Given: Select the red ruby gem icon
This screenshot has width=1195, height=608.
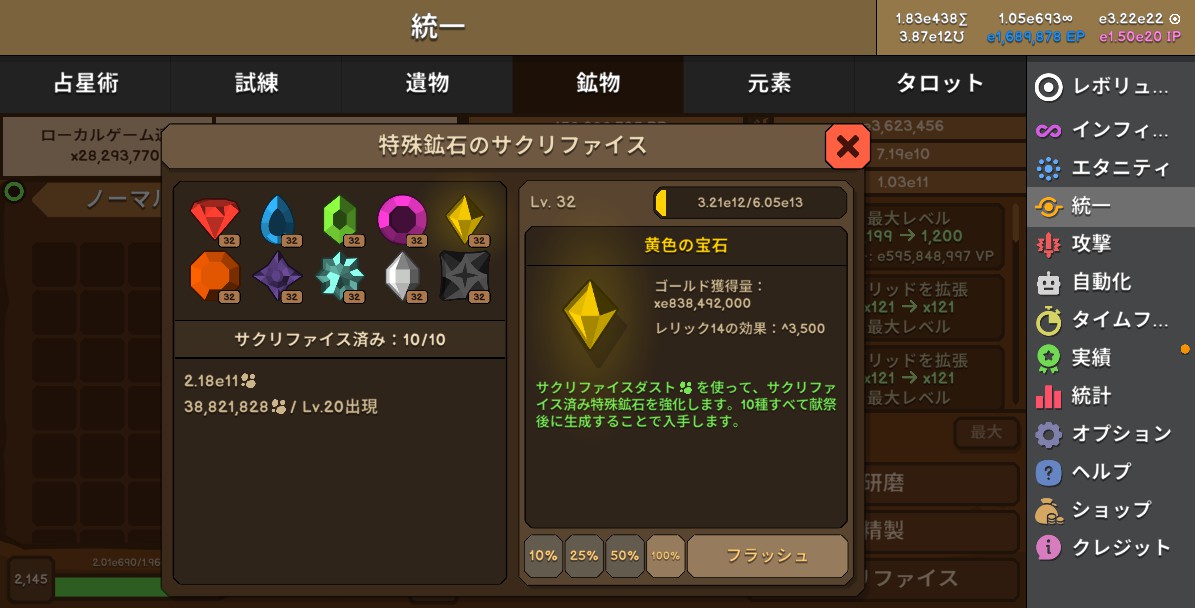Looking at the screenshot, I should (x=215, y=220).
